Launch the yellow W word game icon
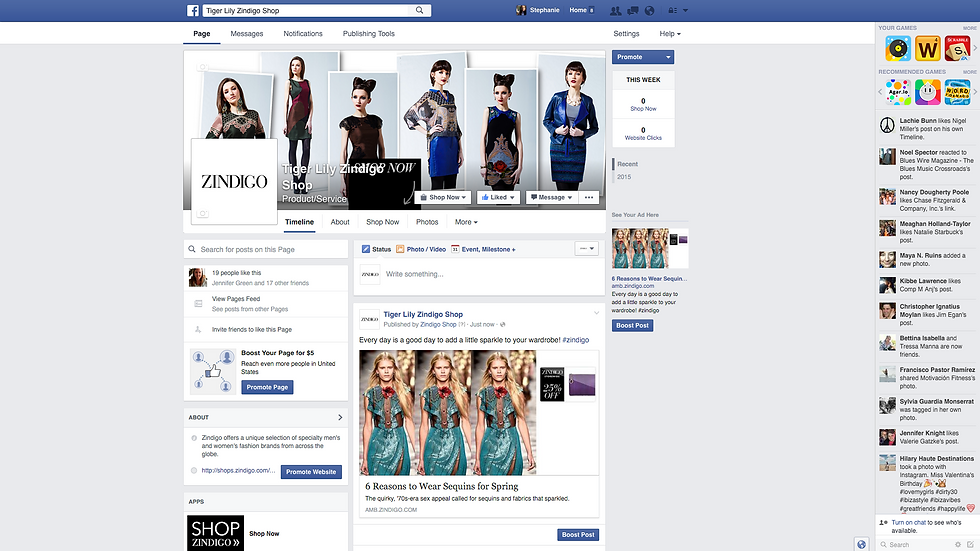 928,48
